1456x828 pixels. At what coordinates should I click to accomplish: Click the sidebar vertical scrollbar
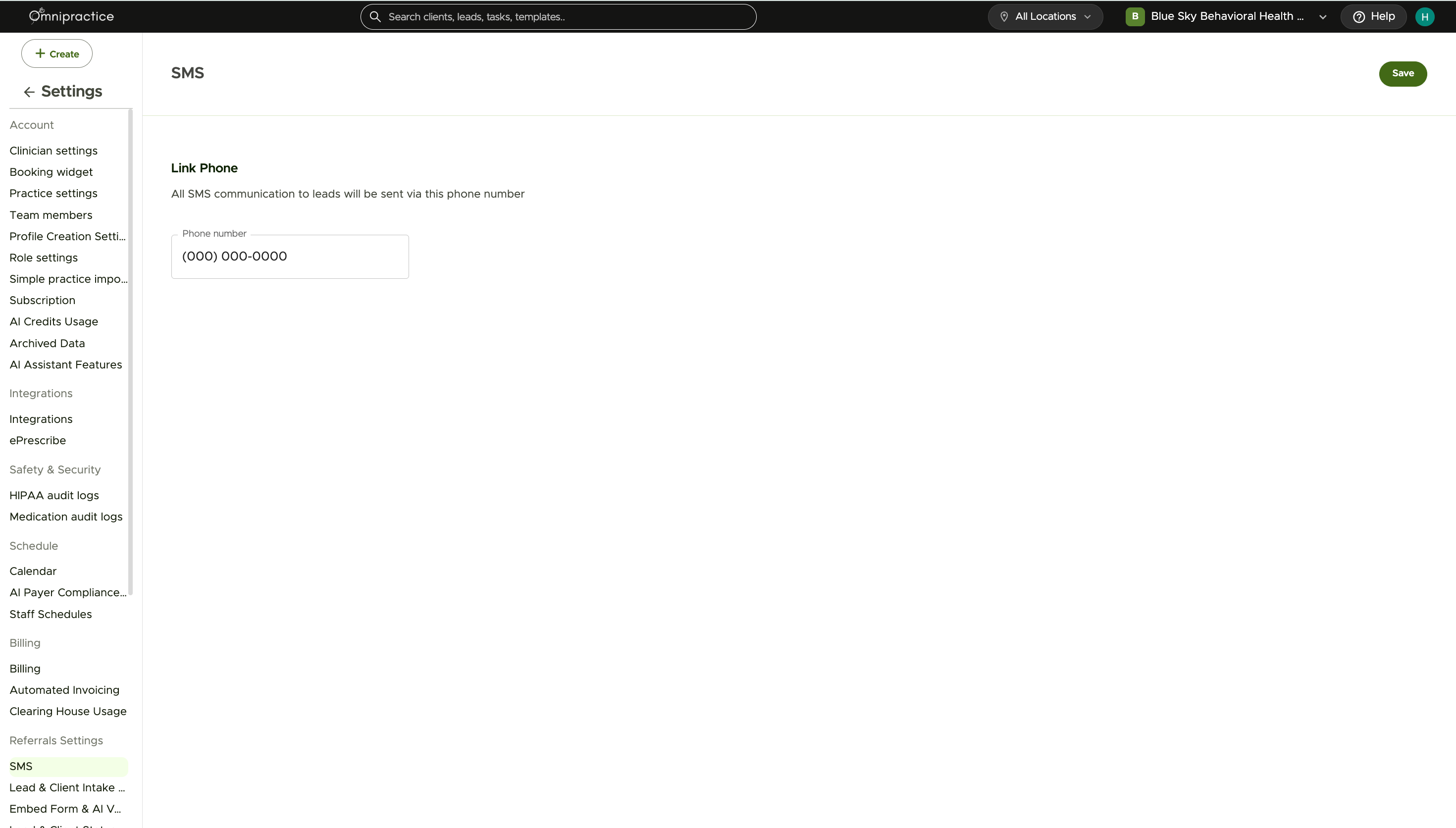tap(131, 353)
